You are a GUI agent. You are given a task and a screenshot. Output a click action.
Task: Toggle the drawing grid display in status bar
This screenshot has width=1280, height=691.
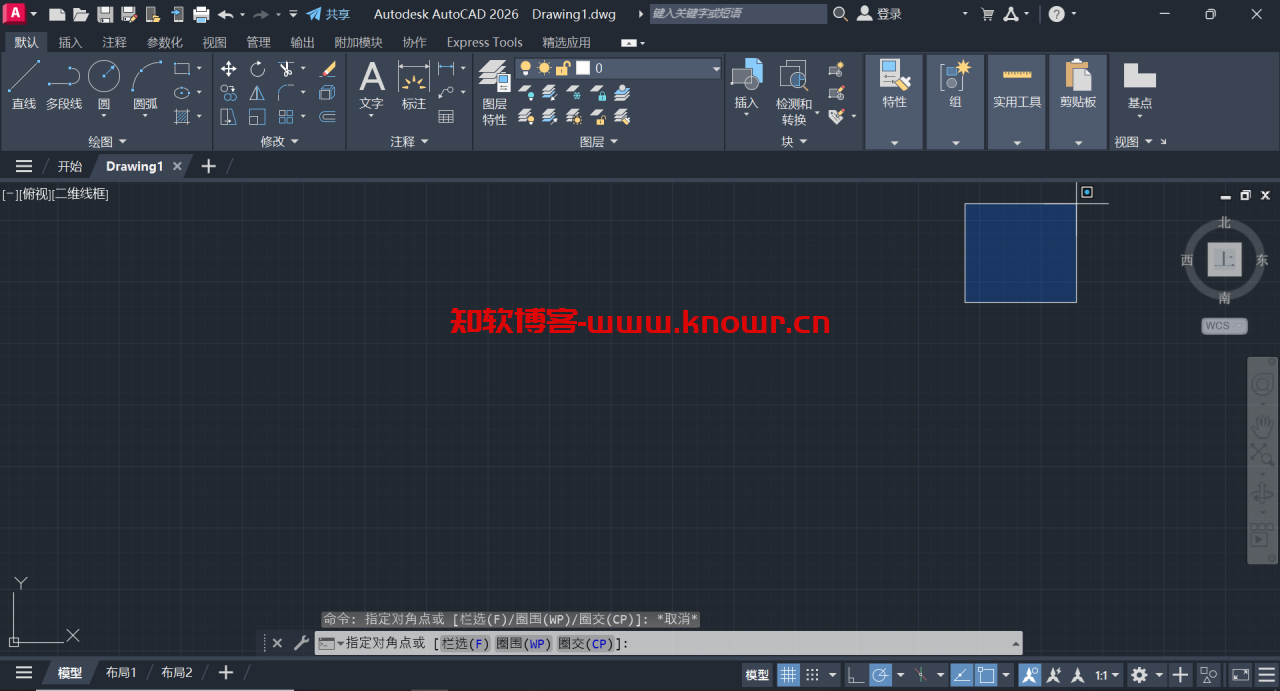tap(789, 675)
